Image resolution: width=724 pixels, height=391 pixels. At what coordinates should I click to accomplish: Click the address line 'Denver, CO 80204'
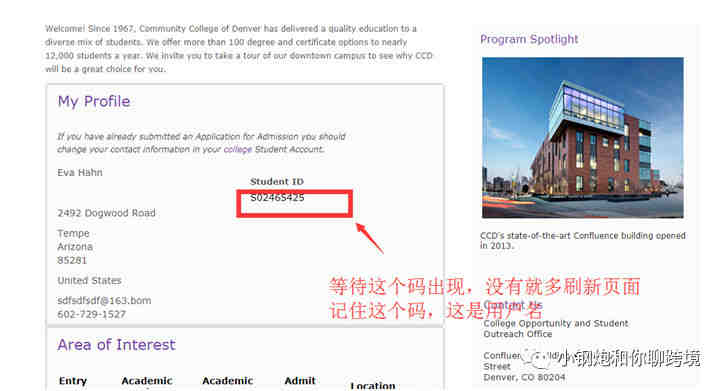pyautogui.click(x=524, y=377)
